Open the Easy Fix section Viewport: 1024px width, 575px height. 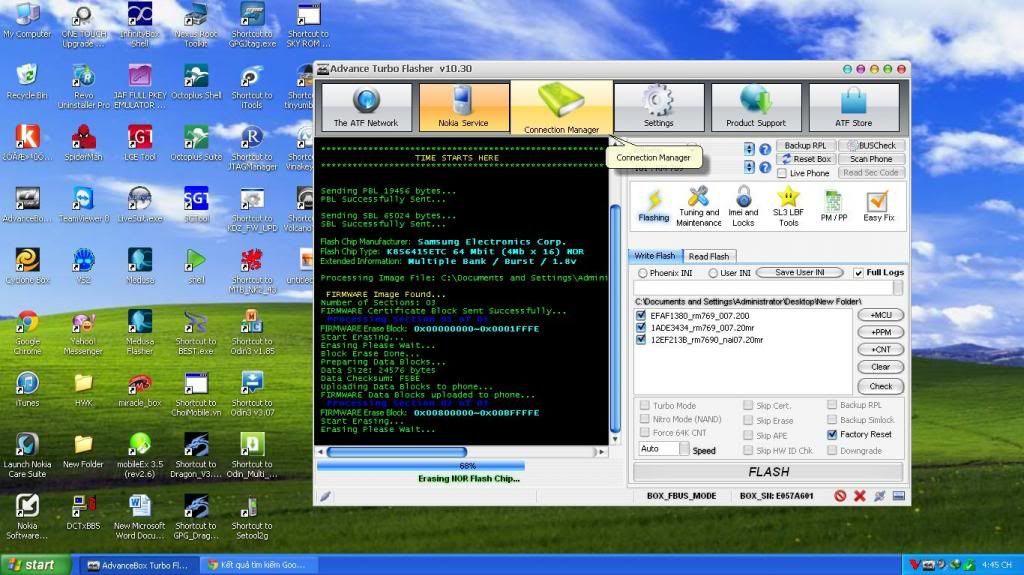point(878,206)
